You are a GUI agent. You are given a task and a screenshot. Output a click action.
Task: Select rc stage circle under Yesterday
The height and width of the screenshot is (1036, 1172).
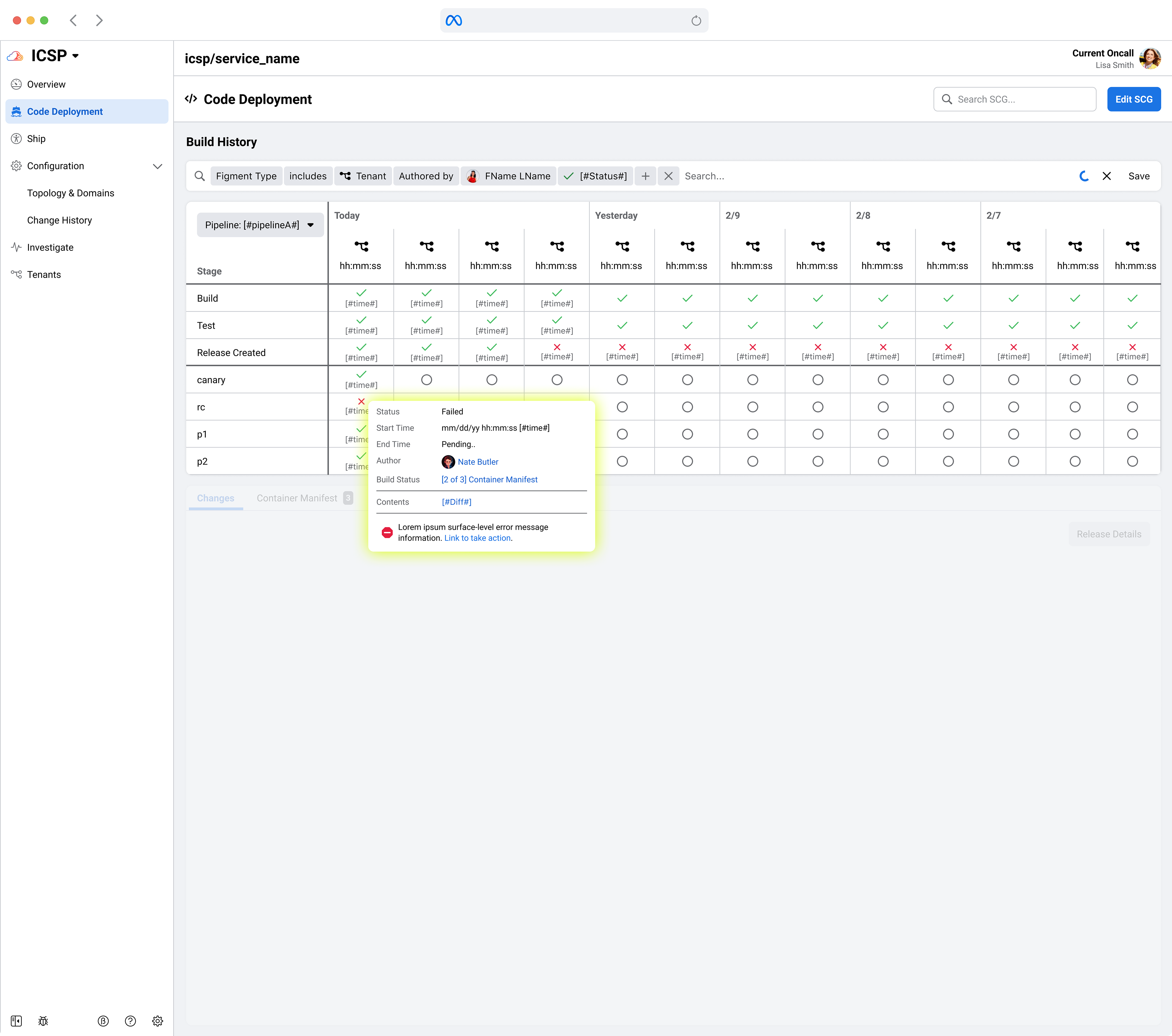(x=621, y=407)
